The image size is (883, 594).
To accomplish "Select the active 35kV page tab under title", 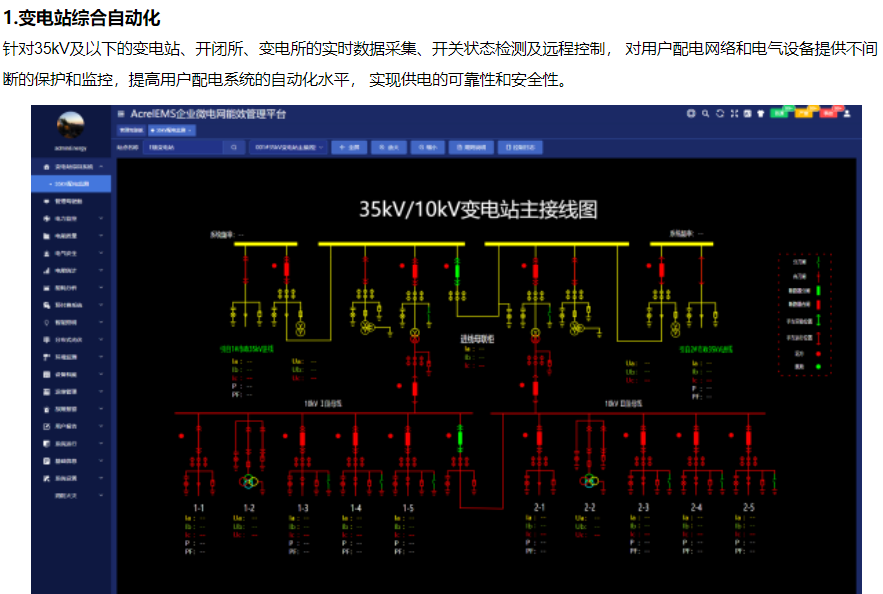I will pyautogui.click(x=172, y=131).
